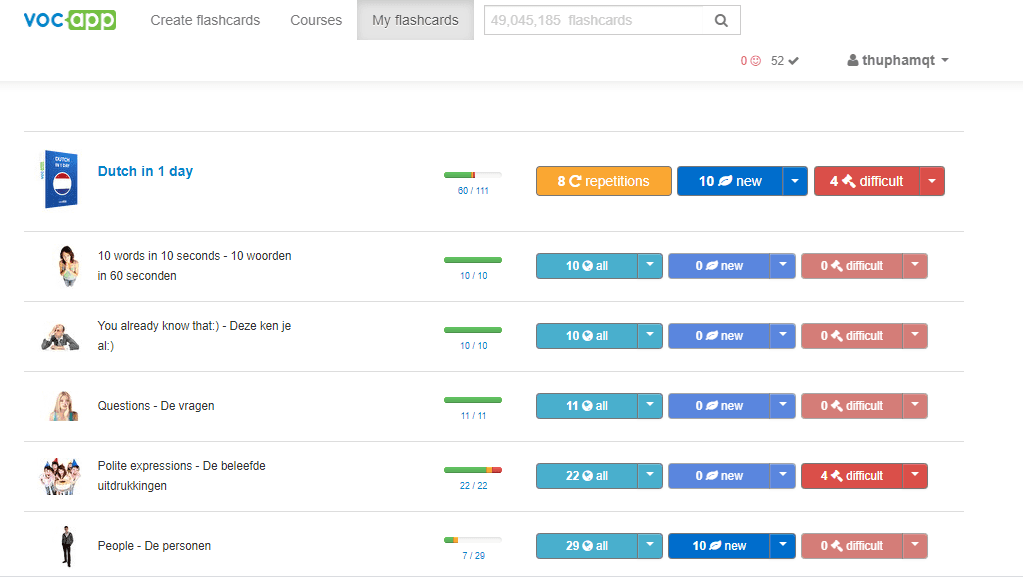
Task: Switch to the Courses tab
Action: 316,20
